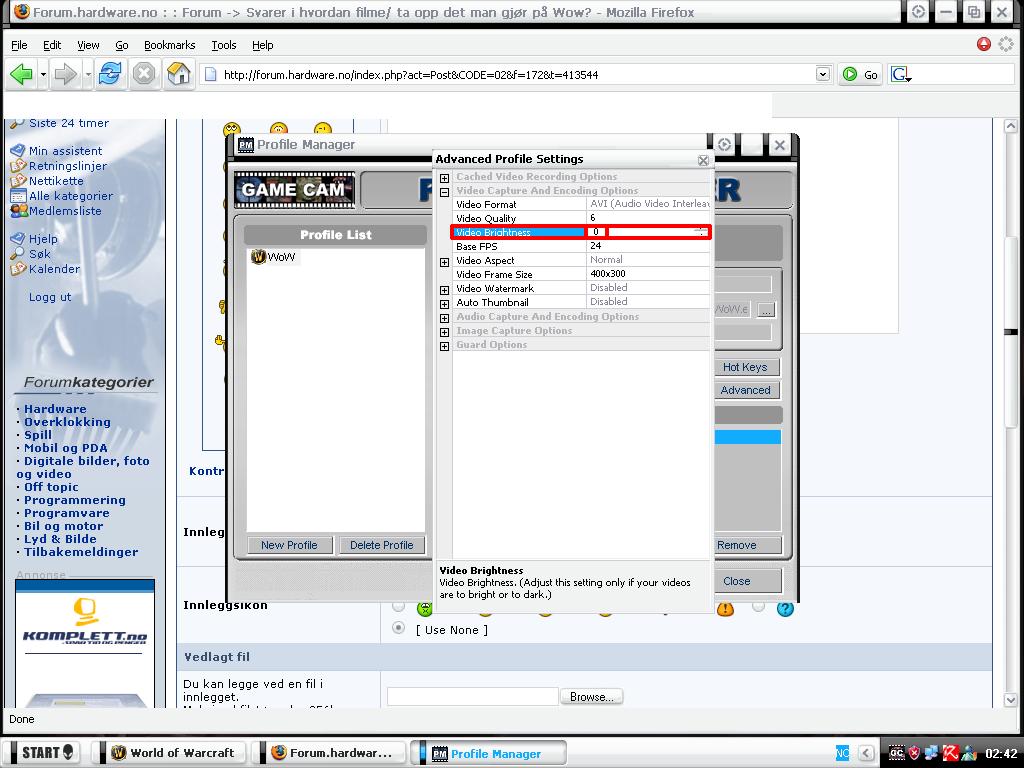Click the New Profile button

tap(288, 545)
